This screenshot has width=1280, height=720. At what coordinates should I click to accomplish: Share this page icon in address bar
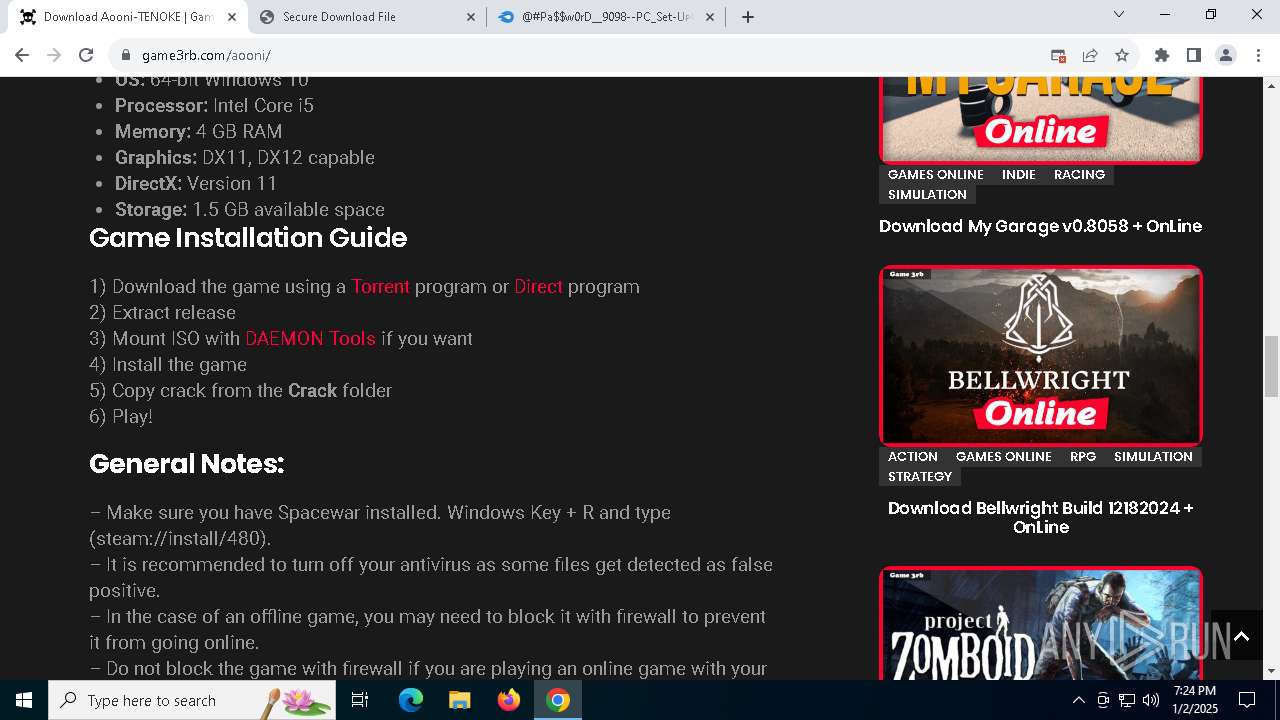pyautogui.click(x=1090, y=55)
